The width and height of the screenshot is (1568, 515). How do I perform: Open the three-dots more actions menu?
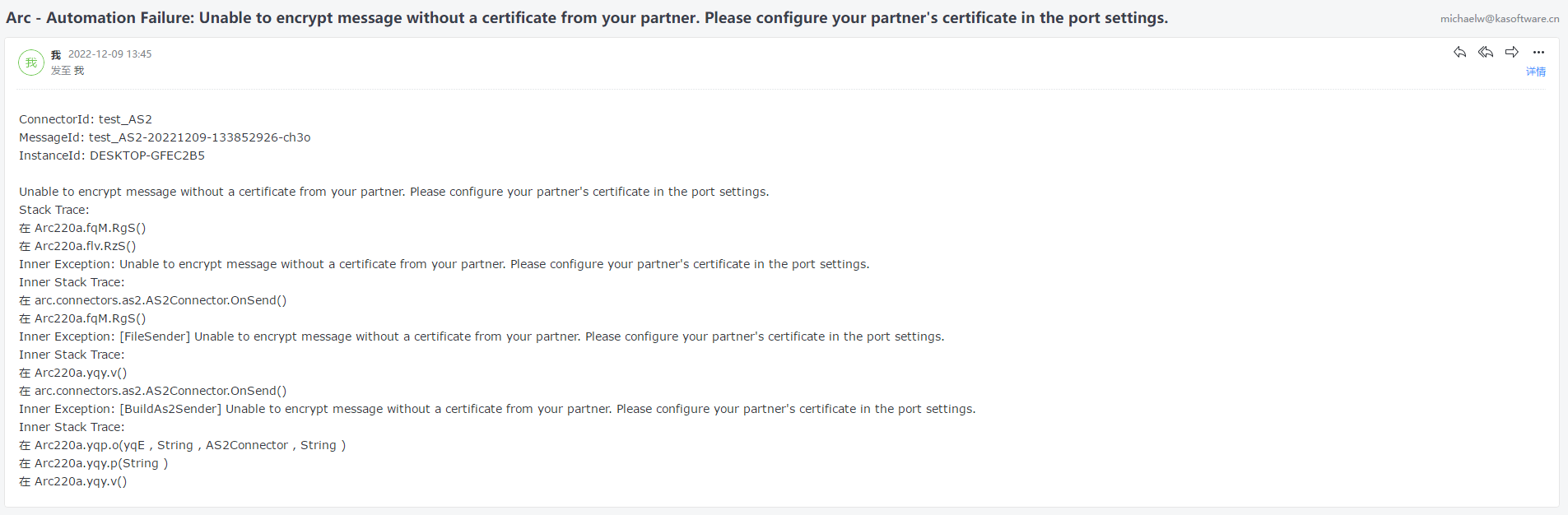tap(1538, 52)
